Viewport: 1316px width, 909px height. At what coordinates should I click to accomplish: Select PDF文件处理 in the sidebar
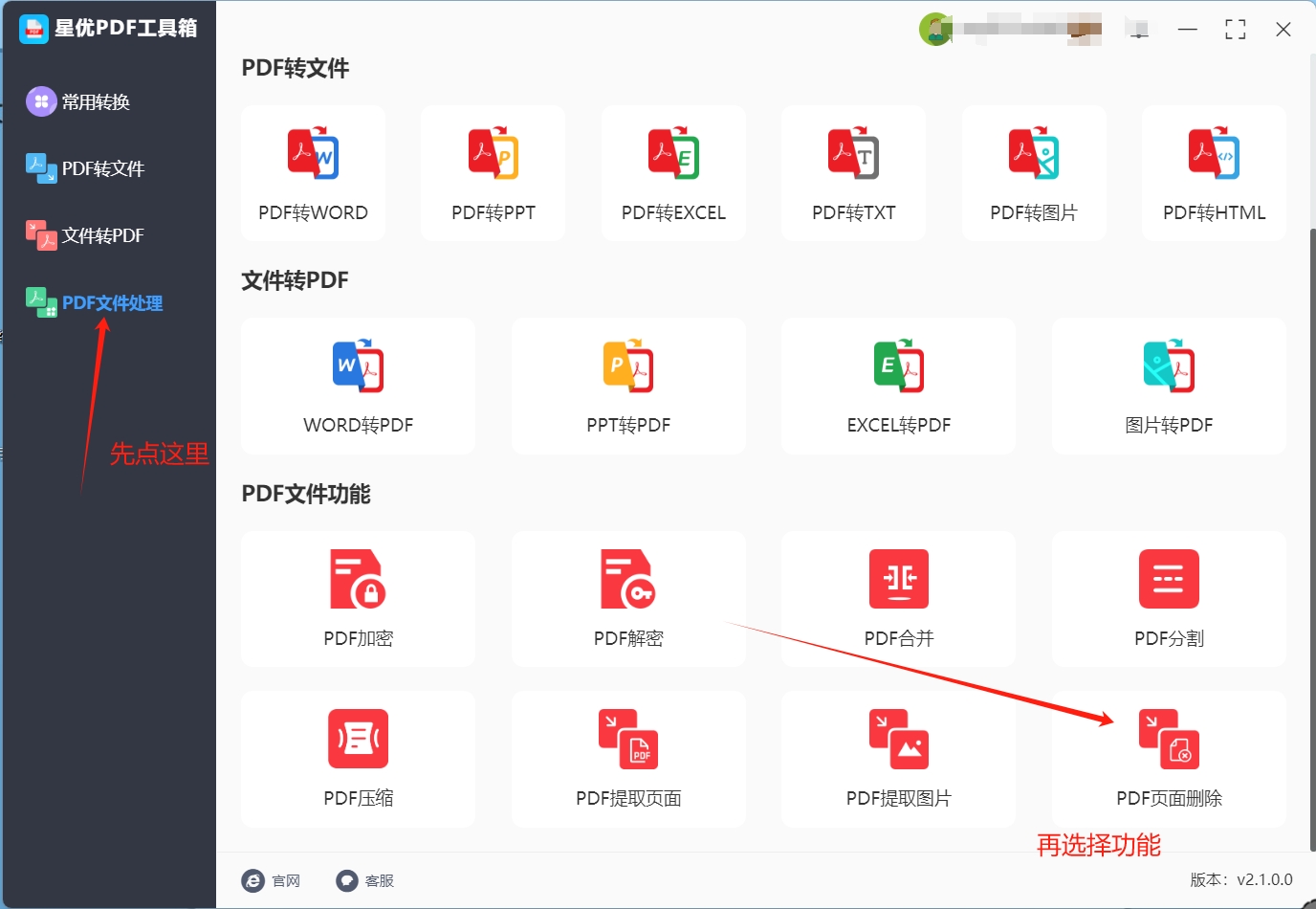click(x=94, y=302)
